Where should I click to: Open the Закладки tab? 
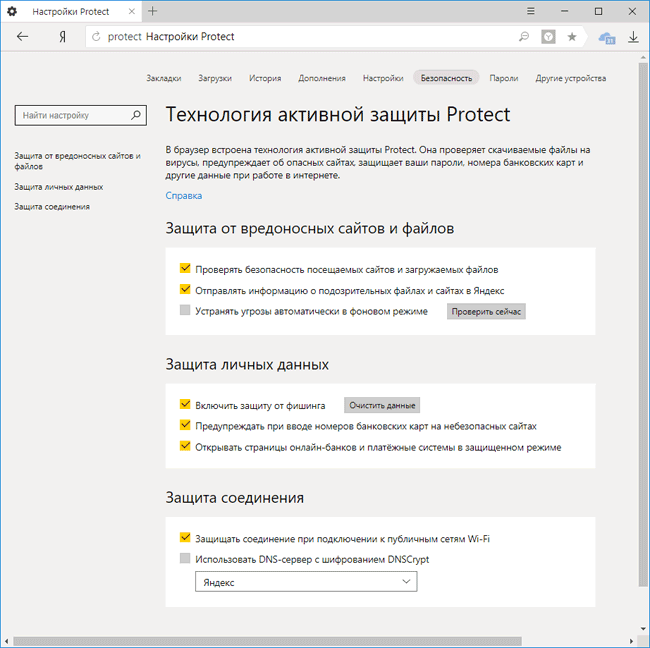point(164,78)
